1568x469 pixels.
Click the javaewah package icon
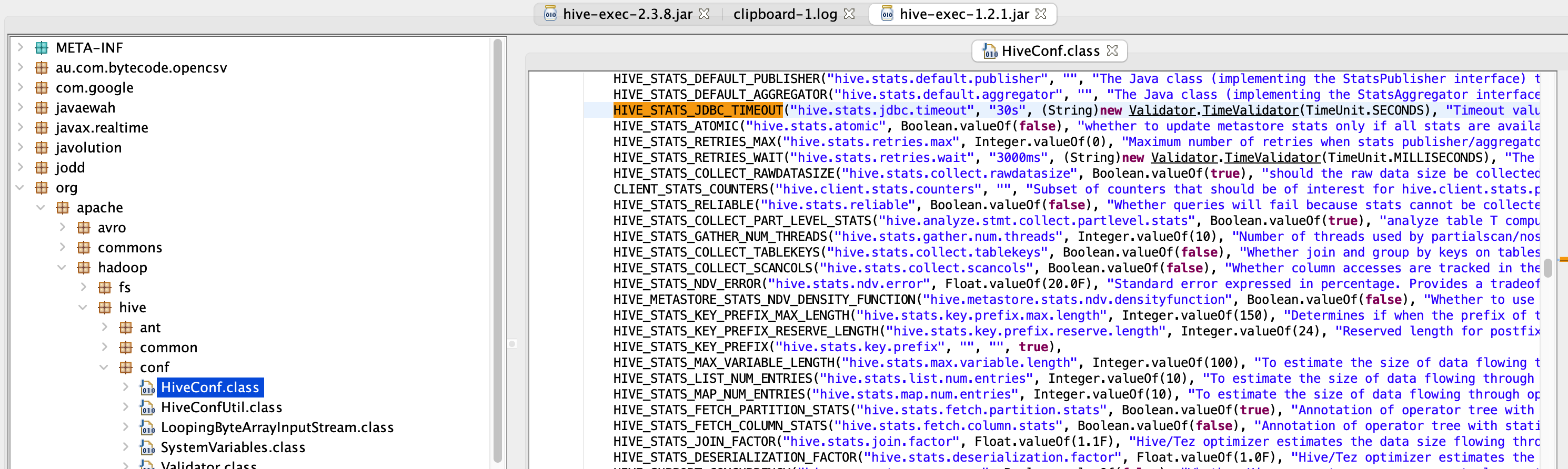pyautogui.click(x=42, y=108)
